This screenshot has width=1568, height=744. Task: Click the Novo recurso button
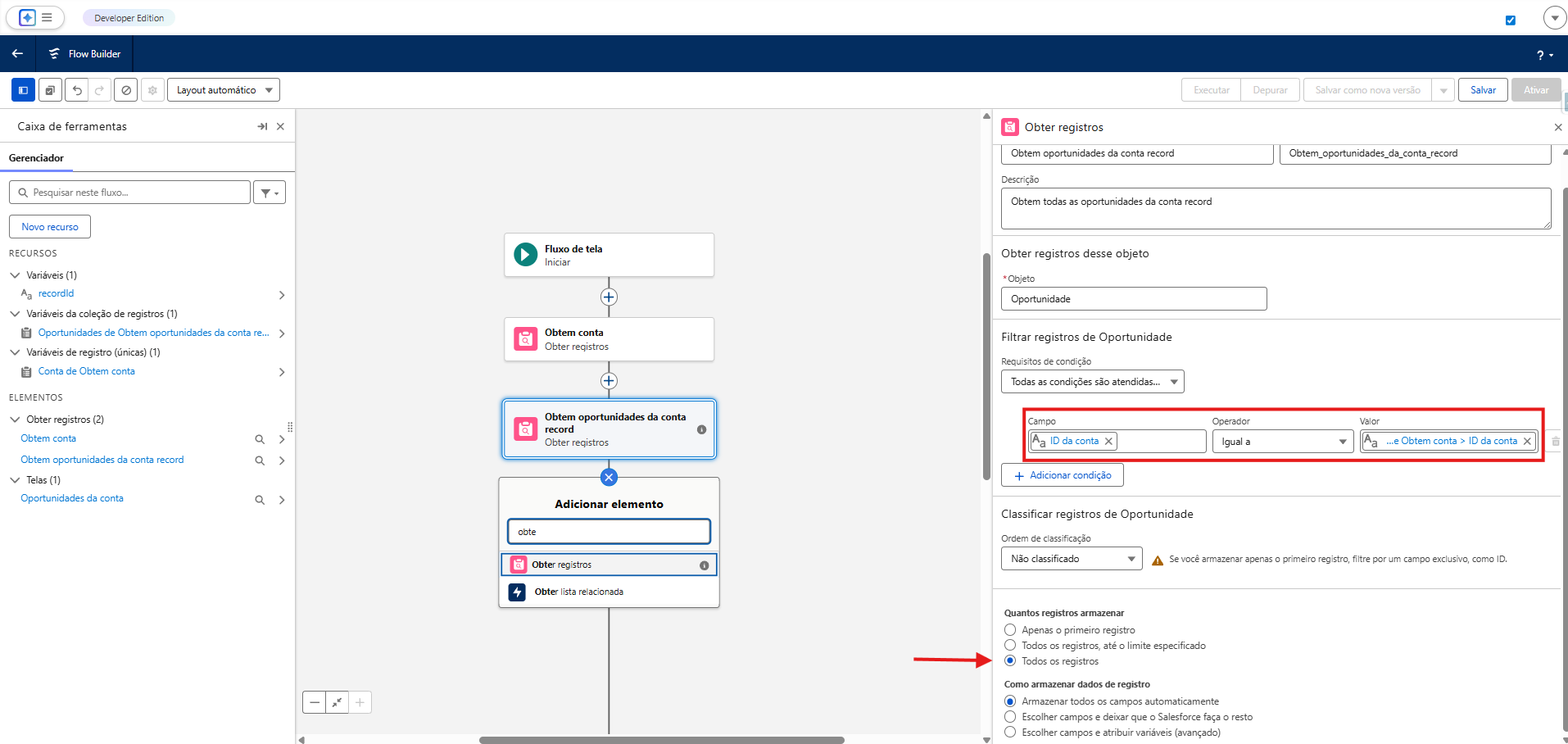49,226
